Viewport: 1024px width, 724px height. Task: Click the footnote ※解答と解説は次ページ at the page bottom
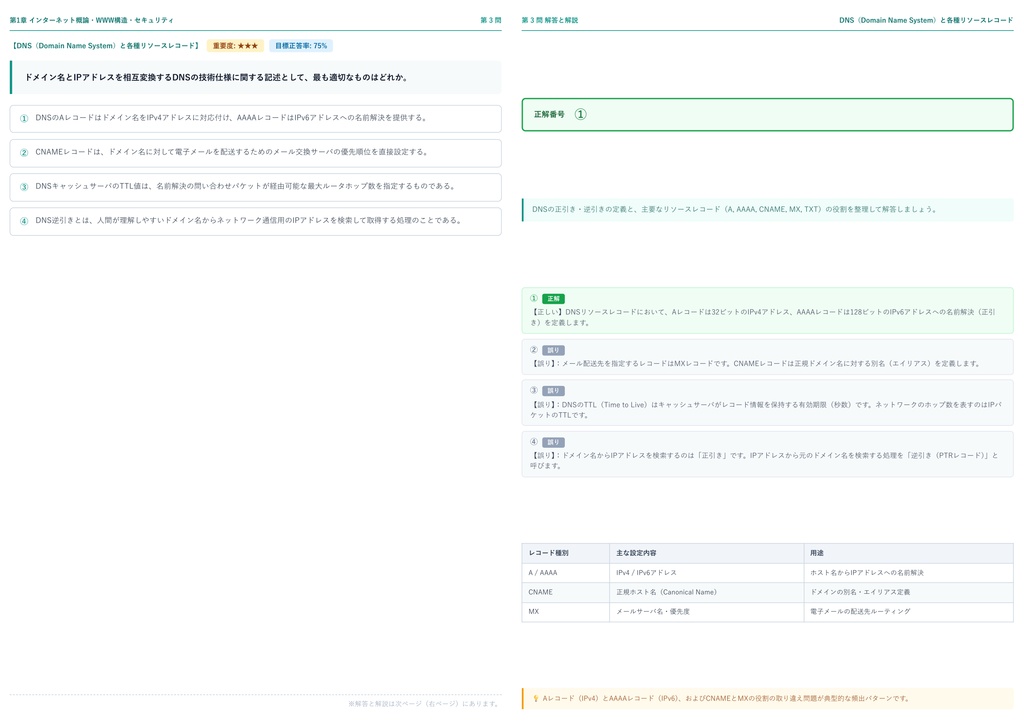click(x=424, y=704)
